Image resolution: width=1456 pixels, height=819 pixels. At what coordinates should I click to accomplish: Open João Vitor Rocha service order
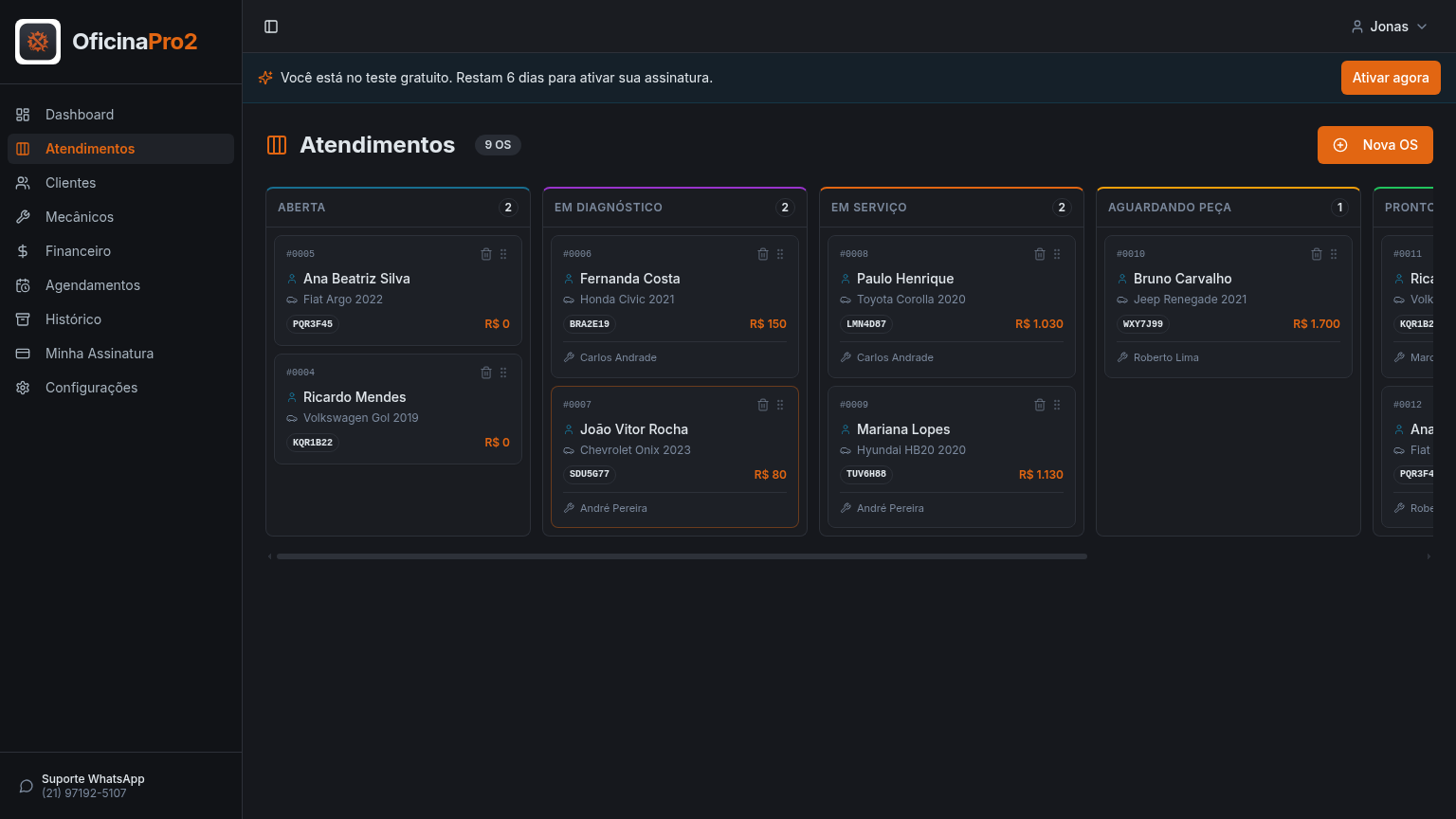pyautogui.click(x=675, y=457)
